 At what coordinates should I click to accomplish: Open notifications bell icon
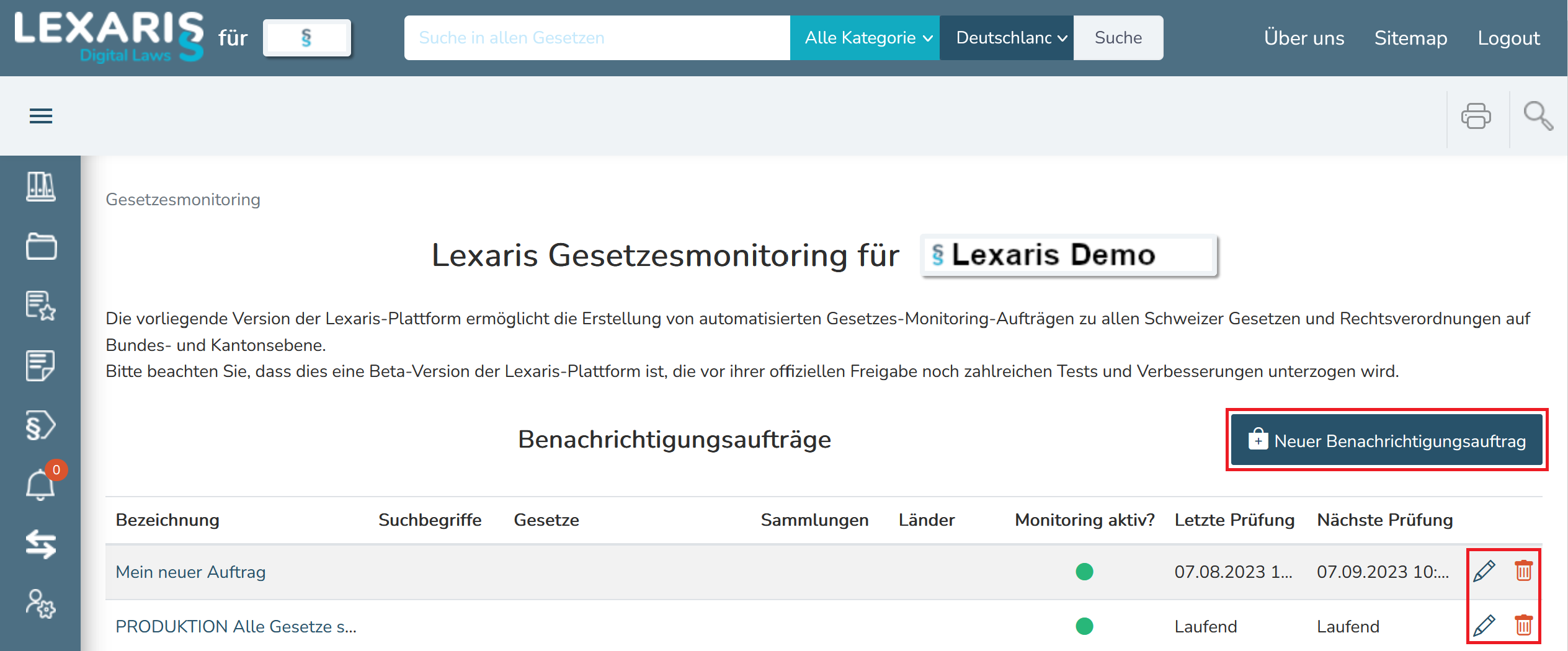(41, 484)
